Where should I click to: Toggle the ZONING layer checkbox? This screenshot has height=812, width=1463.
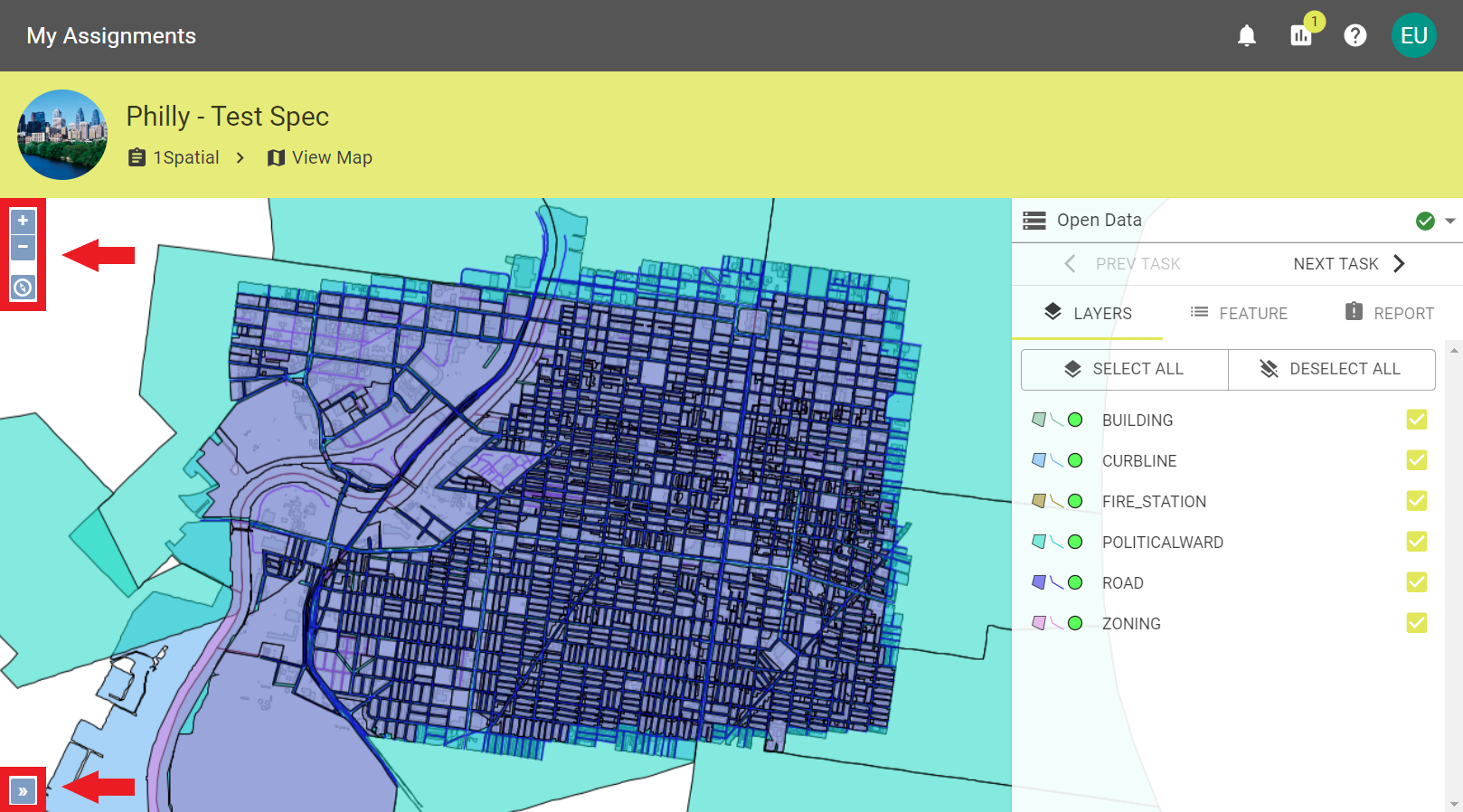[x=1417, y=623]
